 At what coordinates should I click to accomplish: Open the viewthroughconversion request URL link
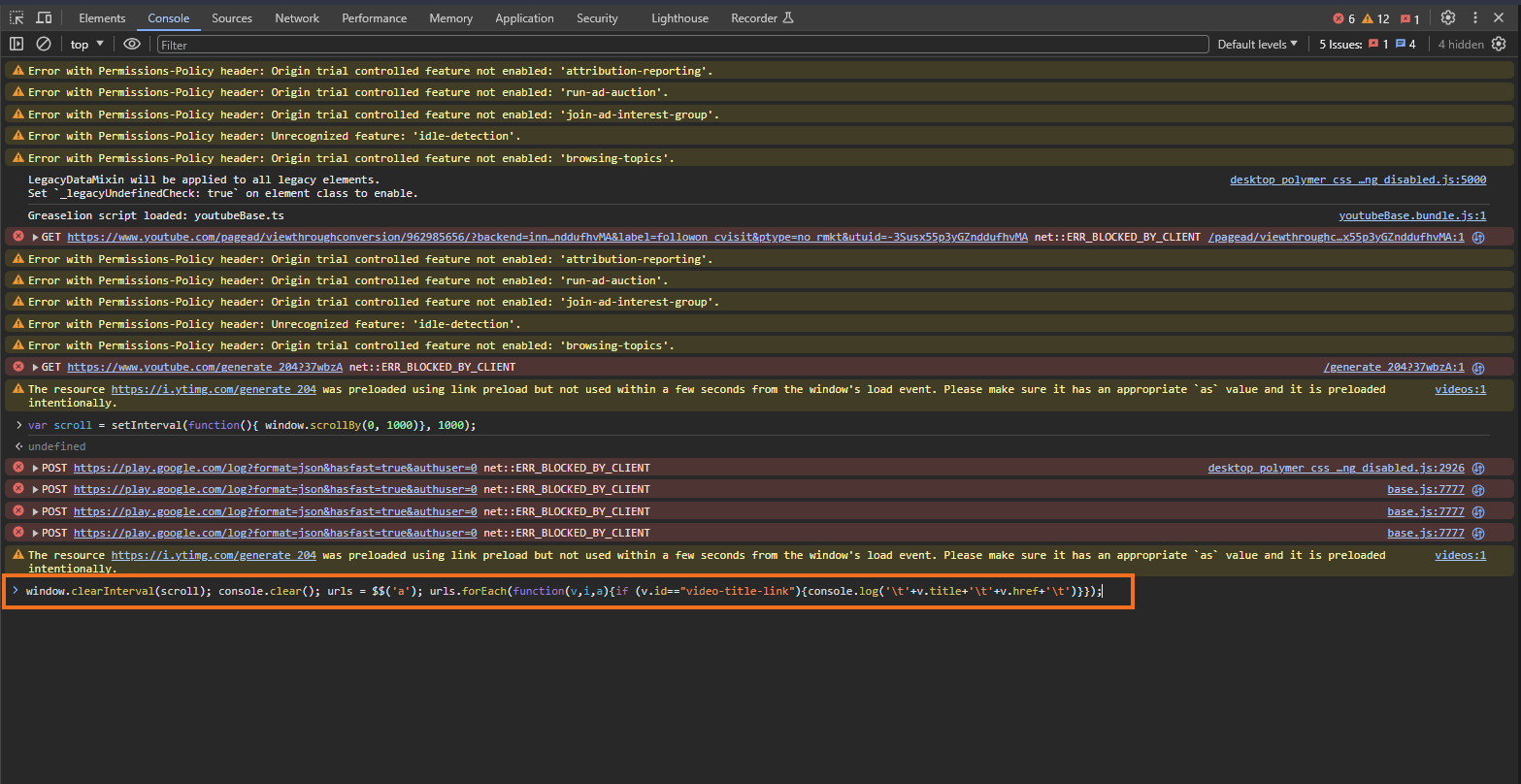(547, 237)
